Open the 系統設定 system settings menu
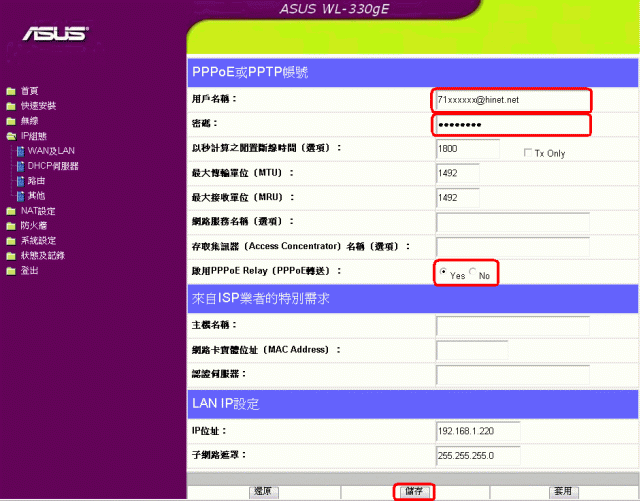The image size is (640, 501). point(38,240)
